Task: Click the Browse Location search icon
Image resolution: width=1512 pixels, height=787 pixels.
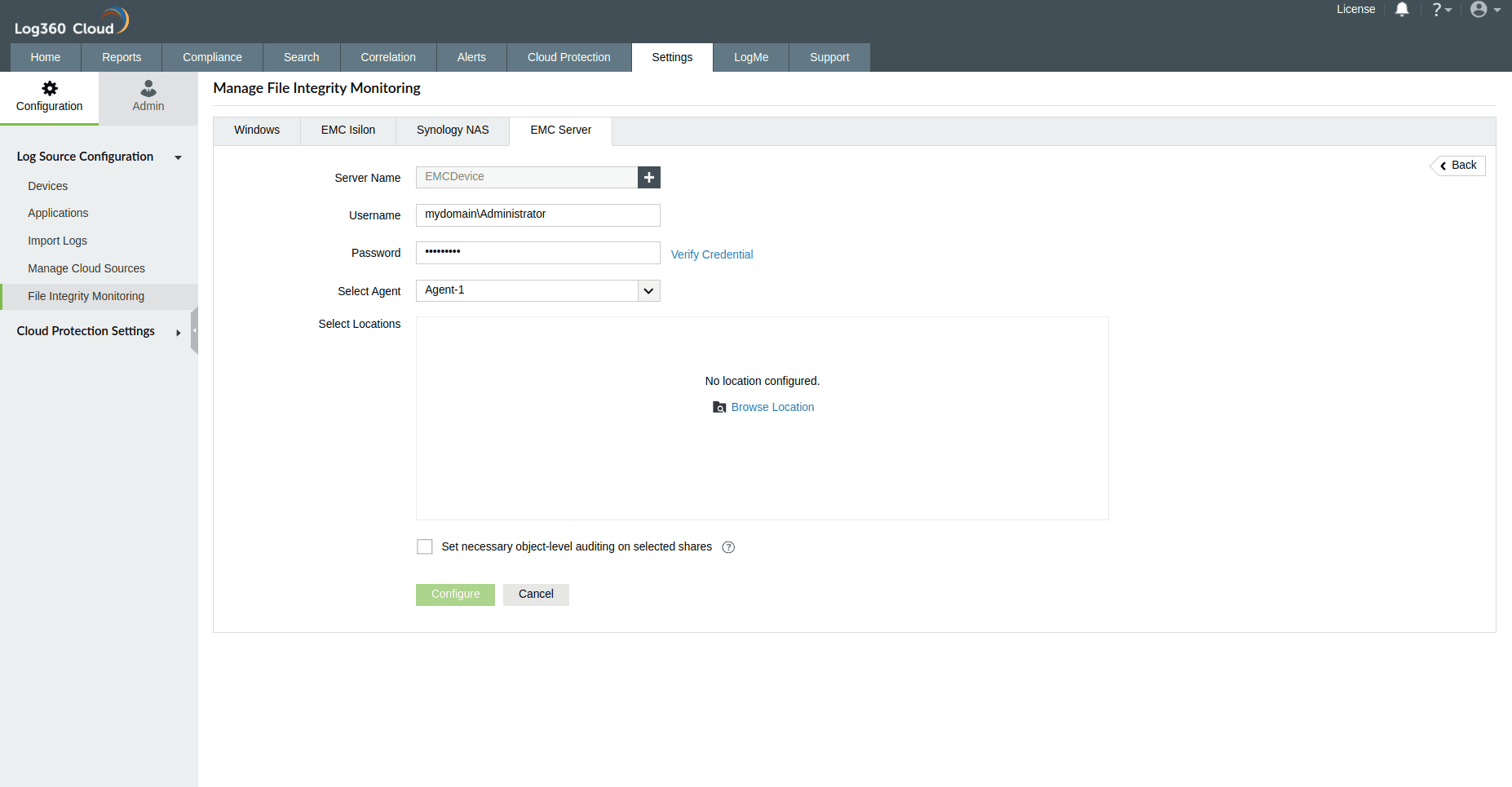Action: [x=719, y=407]
